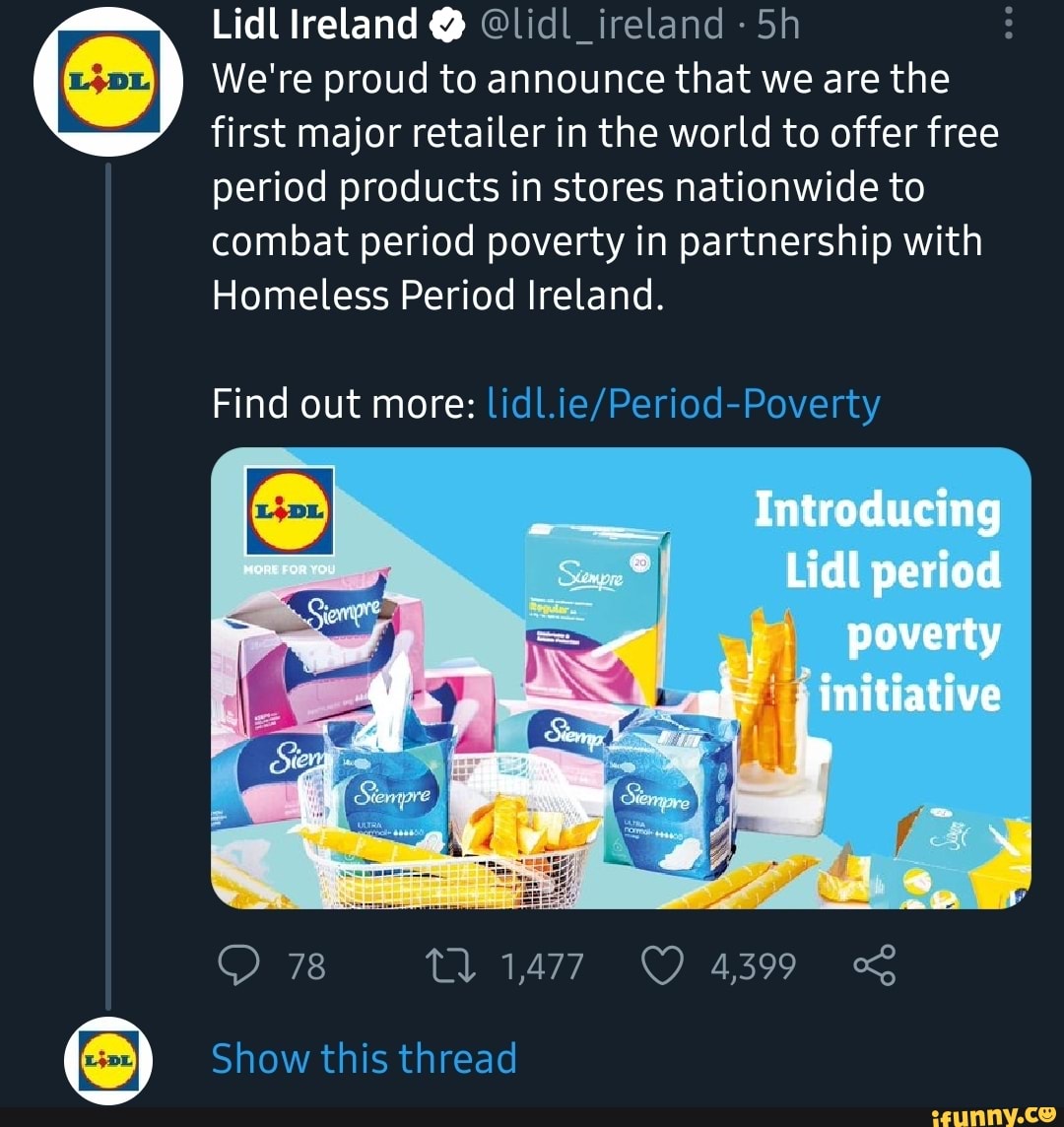Open the 5h timestamp to view tweet
The image size is (1064, 1127).
(777, 22)
